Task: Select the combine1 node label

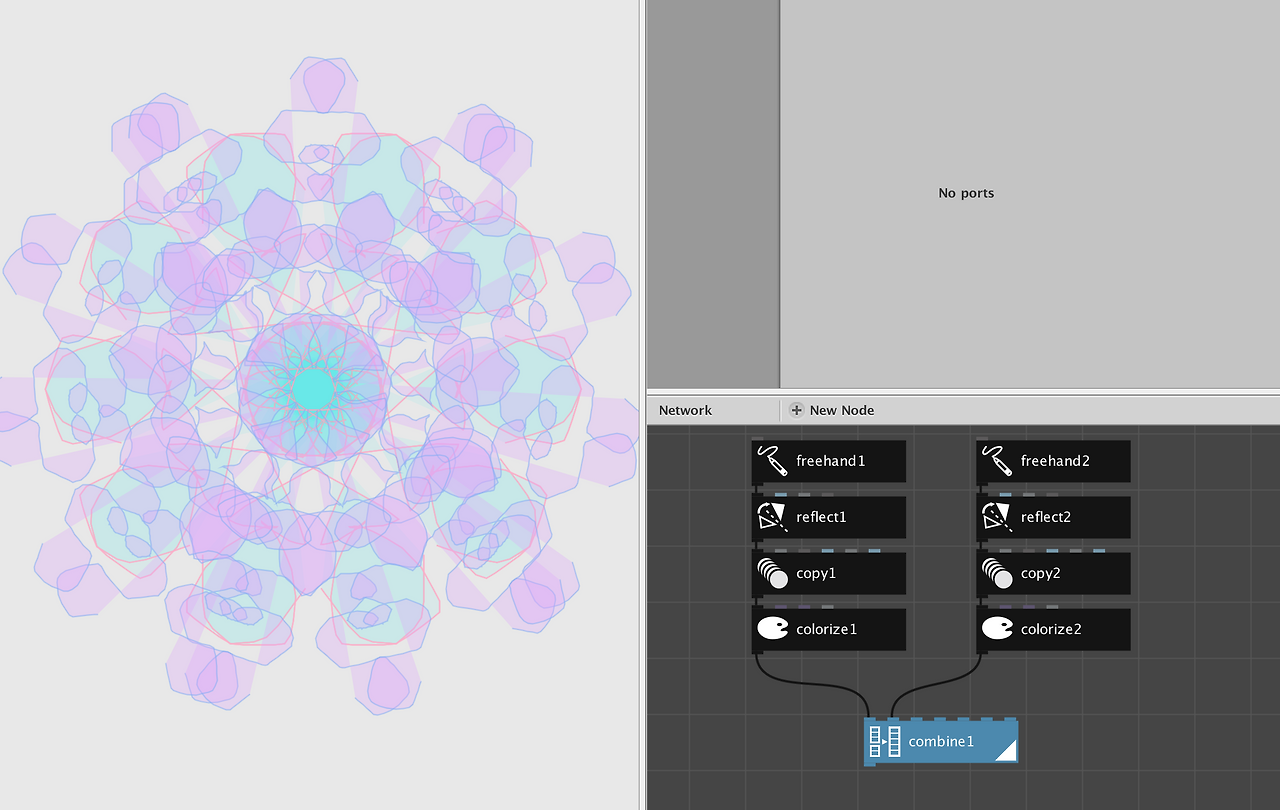Action: coord(941,742)
